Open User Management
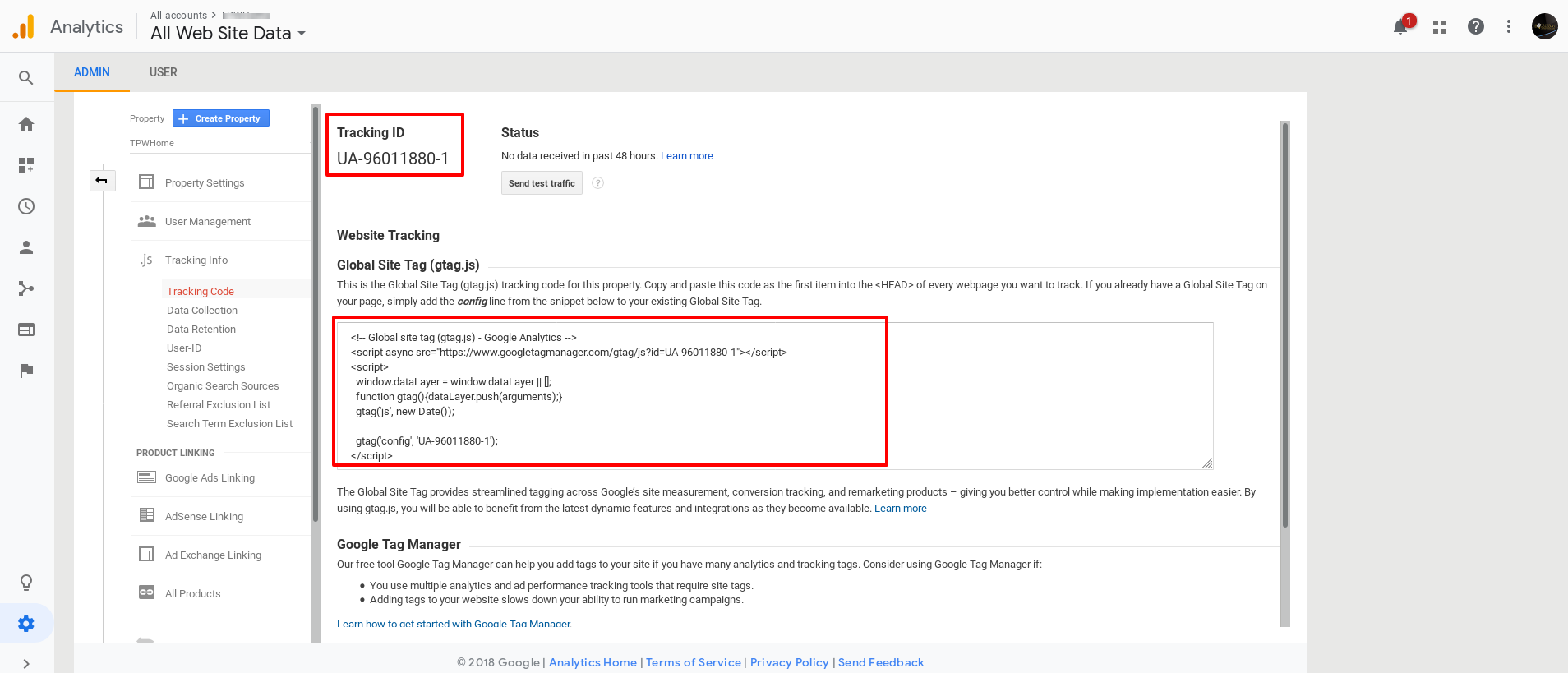The width and height of the screenshot is (1568, 673). pos(208,221)
